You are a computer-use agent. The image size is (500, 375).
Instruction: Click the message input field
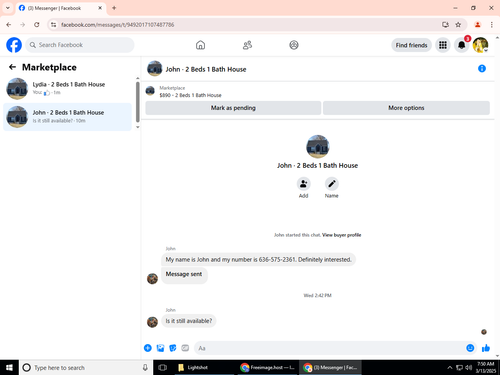329,348
